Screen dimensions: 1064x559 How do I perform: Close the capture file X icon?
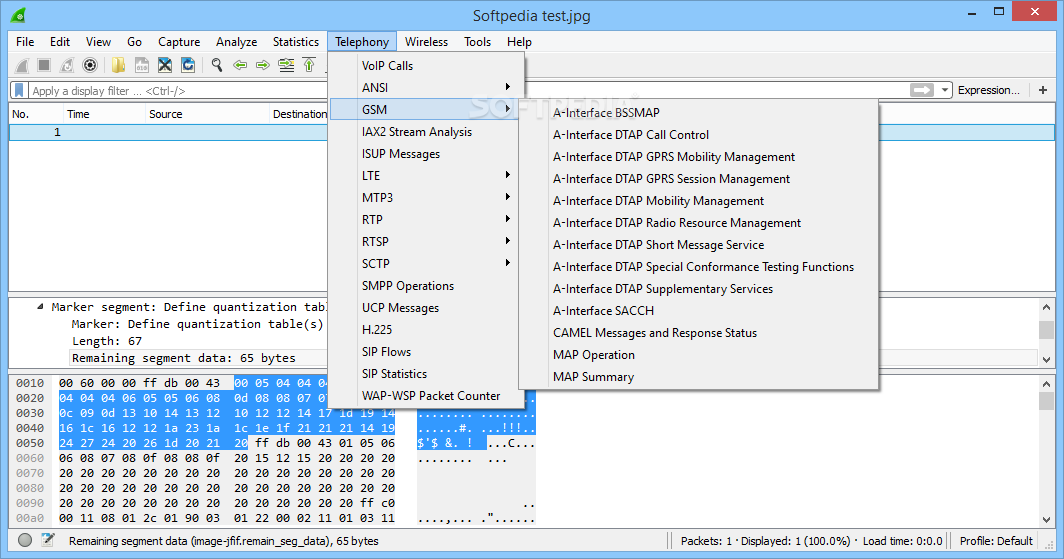pos(165,65)
